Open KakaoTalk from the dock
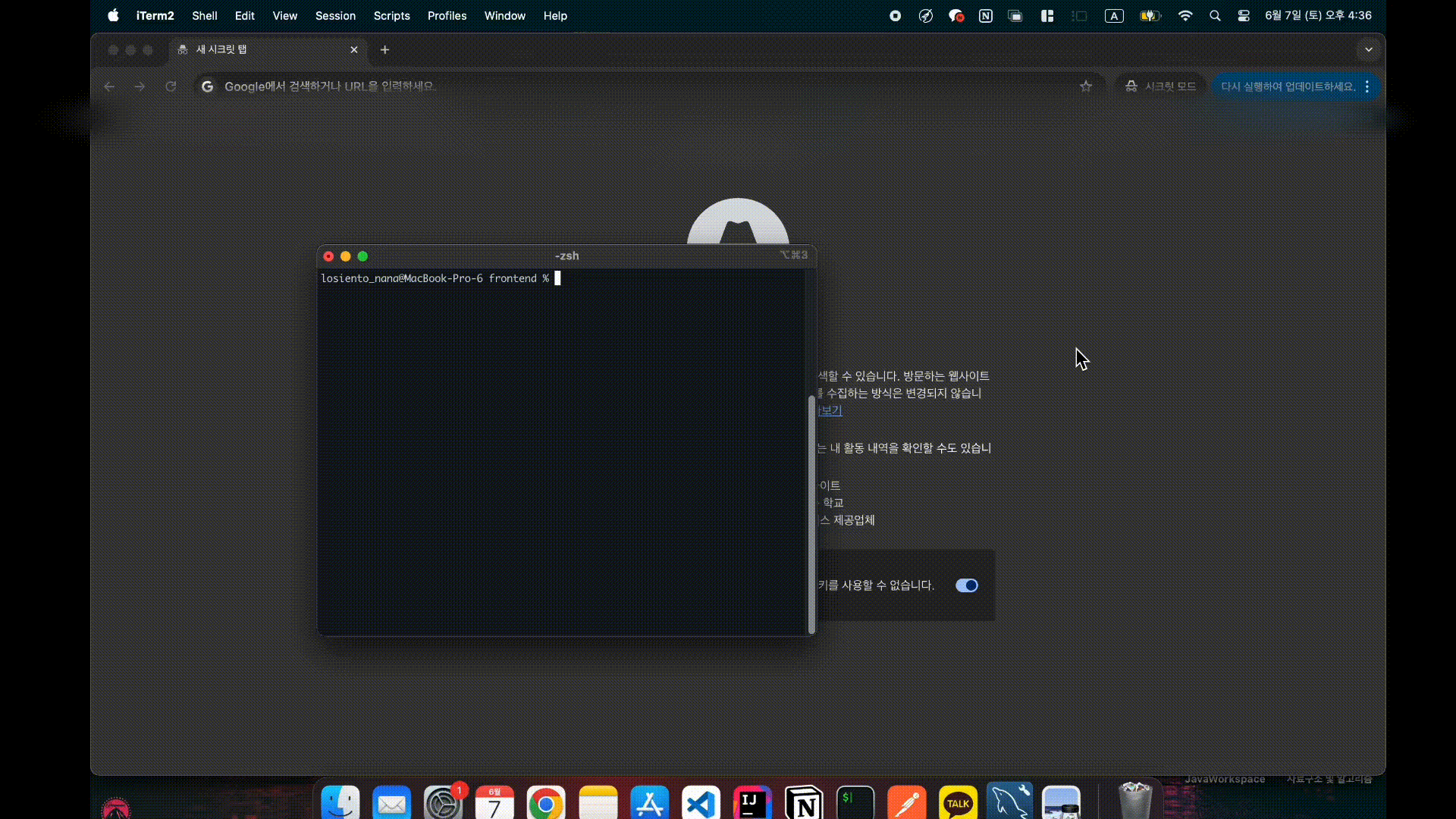Viewport: 1456px width, 819px height. point(958,803)
